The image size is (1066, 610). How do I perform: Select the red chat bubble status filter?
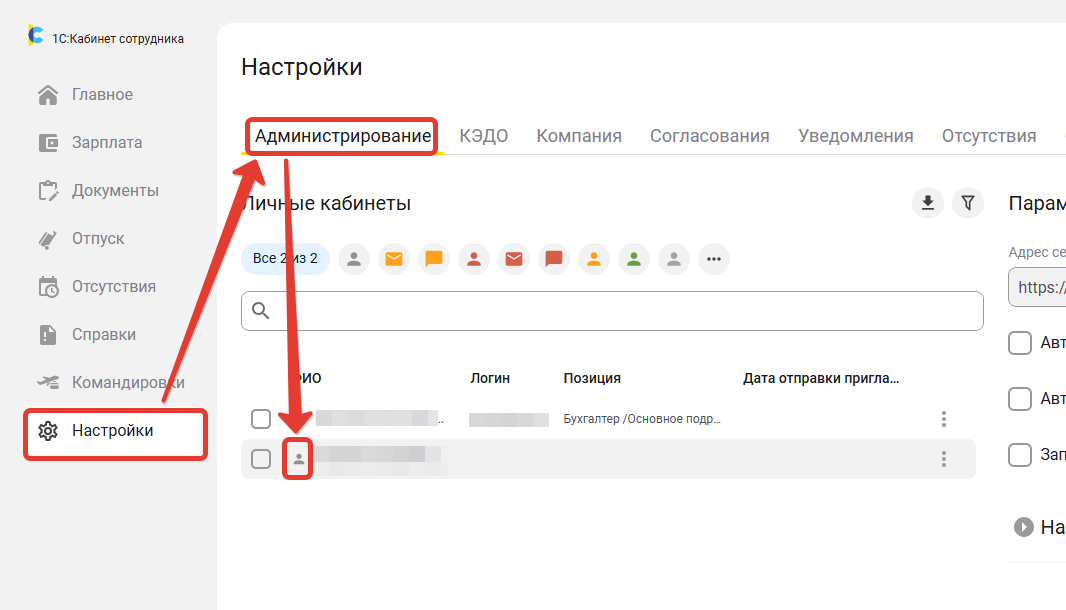click(x=554, y=259)
